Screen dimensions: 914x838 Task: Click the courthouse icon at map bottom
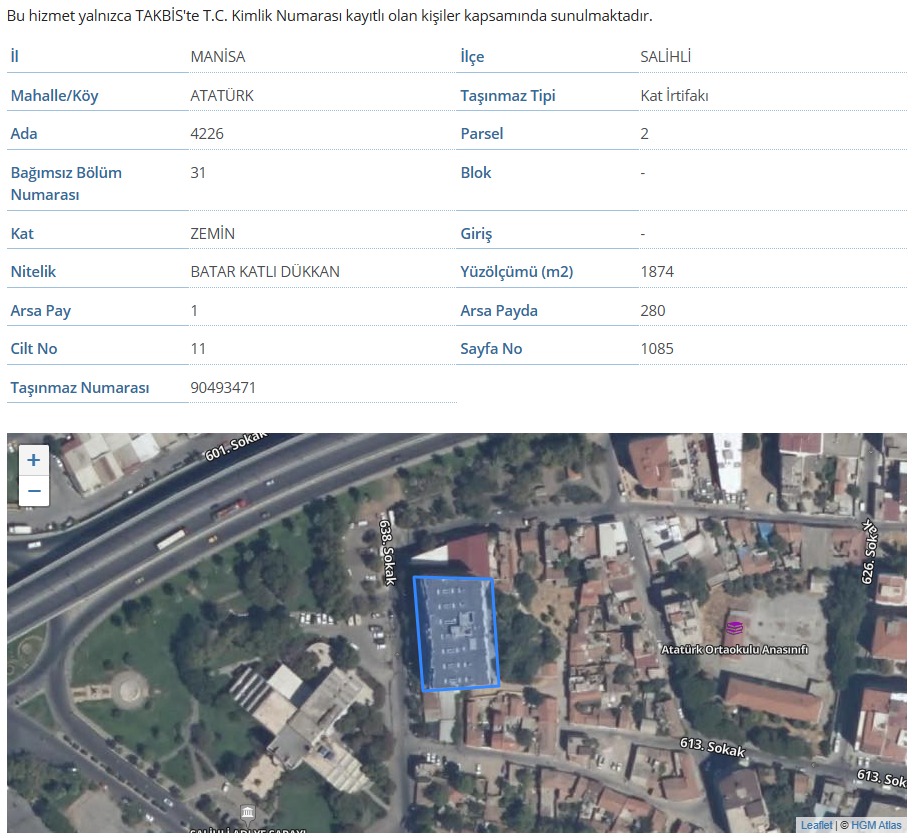pyautogui.click(x=248, y=812)
